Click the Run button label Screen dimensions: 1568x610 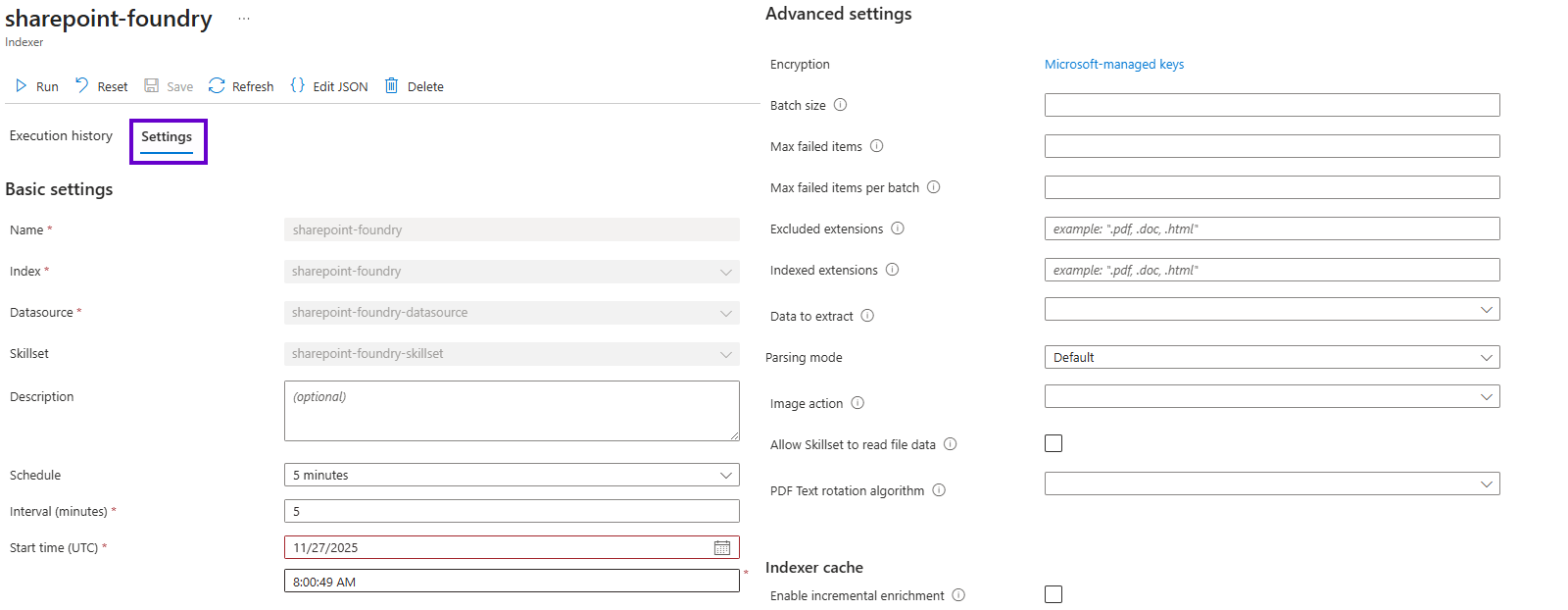[47, 87]
